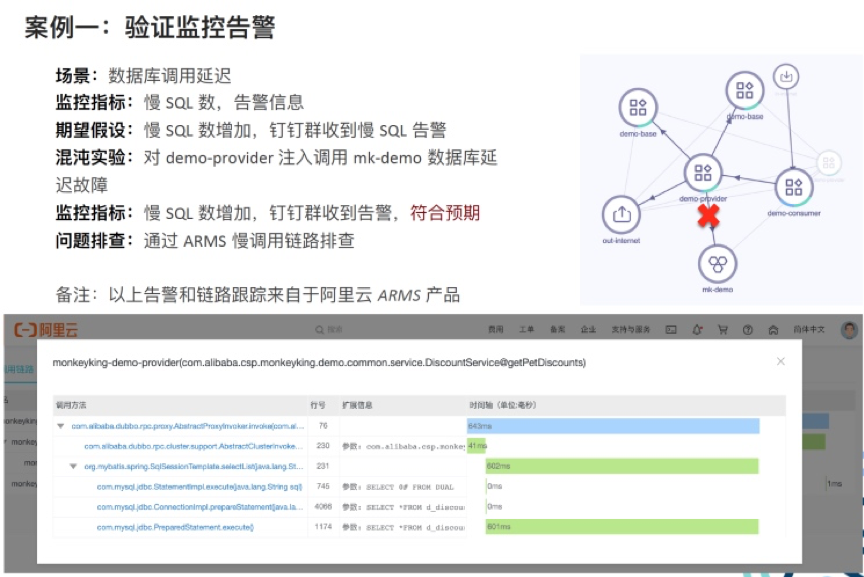Click the 41ms timeline bar
Image resolution: width=864 pixels, height=577 pixels.
pos(477,446)
